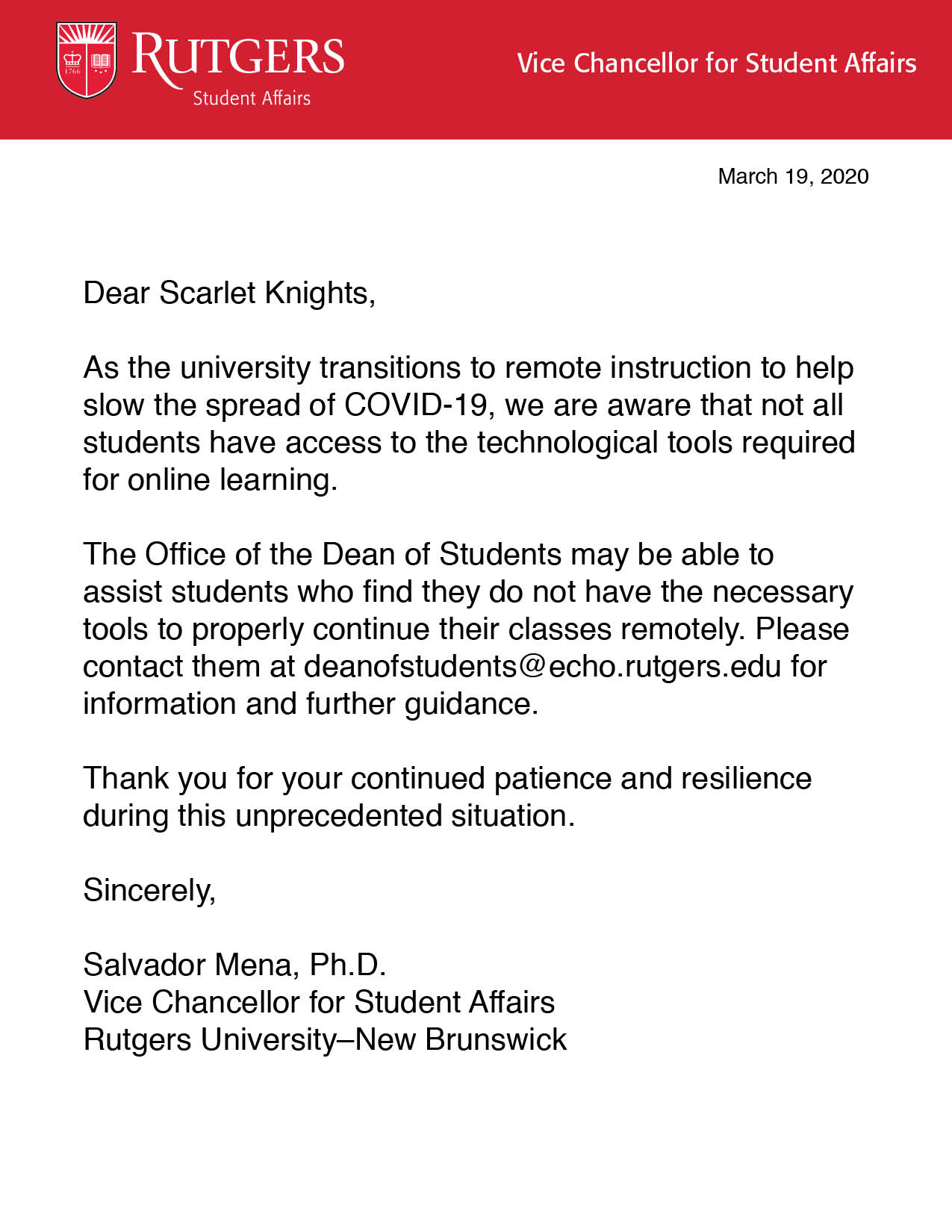This screenshot has height=1232, width=952.
Task: Click the Sincerely closing line
Action: coord(150,891)
